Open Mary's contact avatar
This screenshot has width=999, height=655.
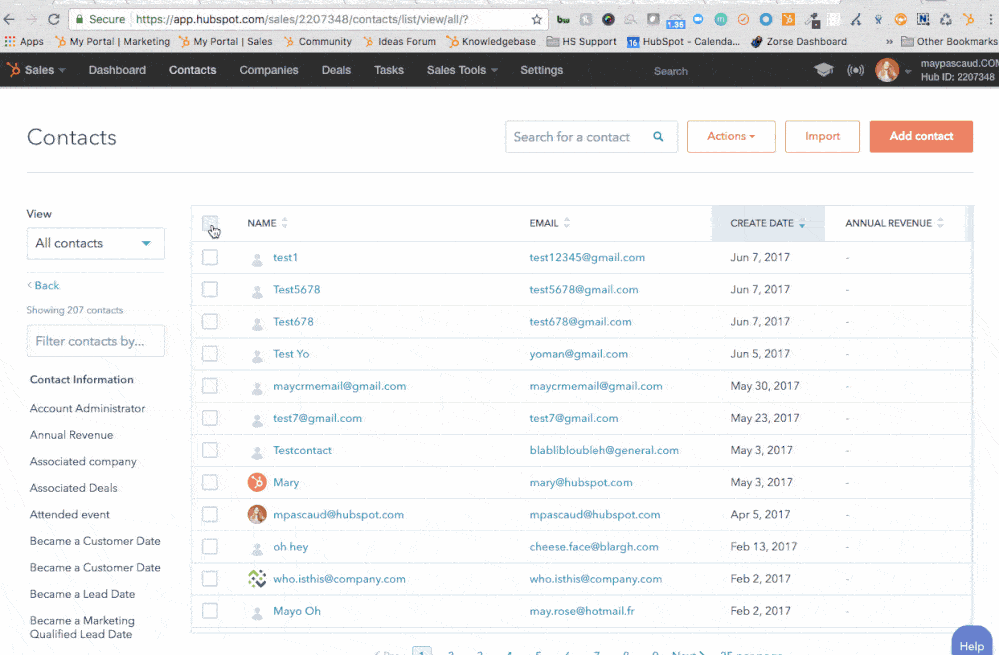(256, 482)
